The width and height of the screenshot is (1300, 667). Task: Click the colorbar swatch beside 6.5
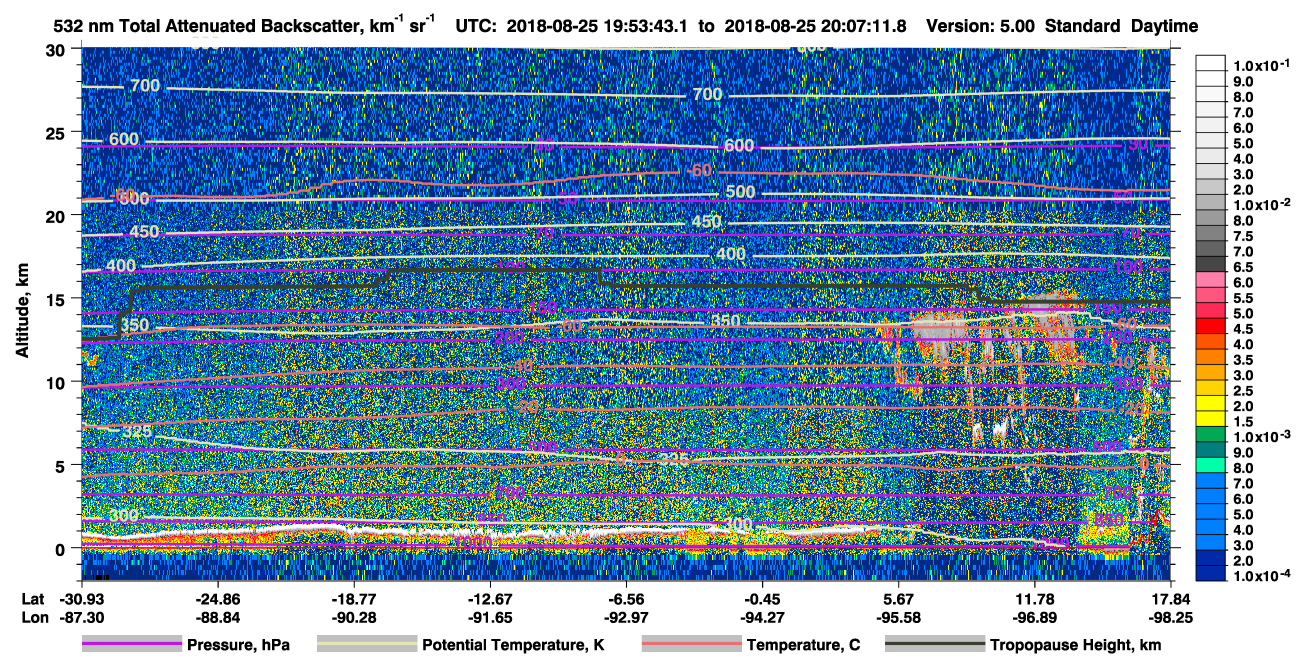[1211, 265]
